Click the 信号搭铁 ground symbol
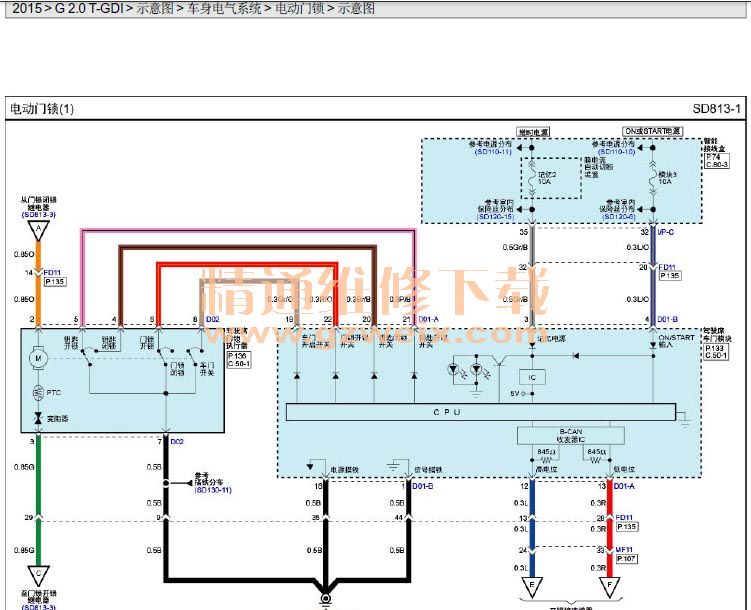Viewport: 751px width, 610px height. coord(393,466)
